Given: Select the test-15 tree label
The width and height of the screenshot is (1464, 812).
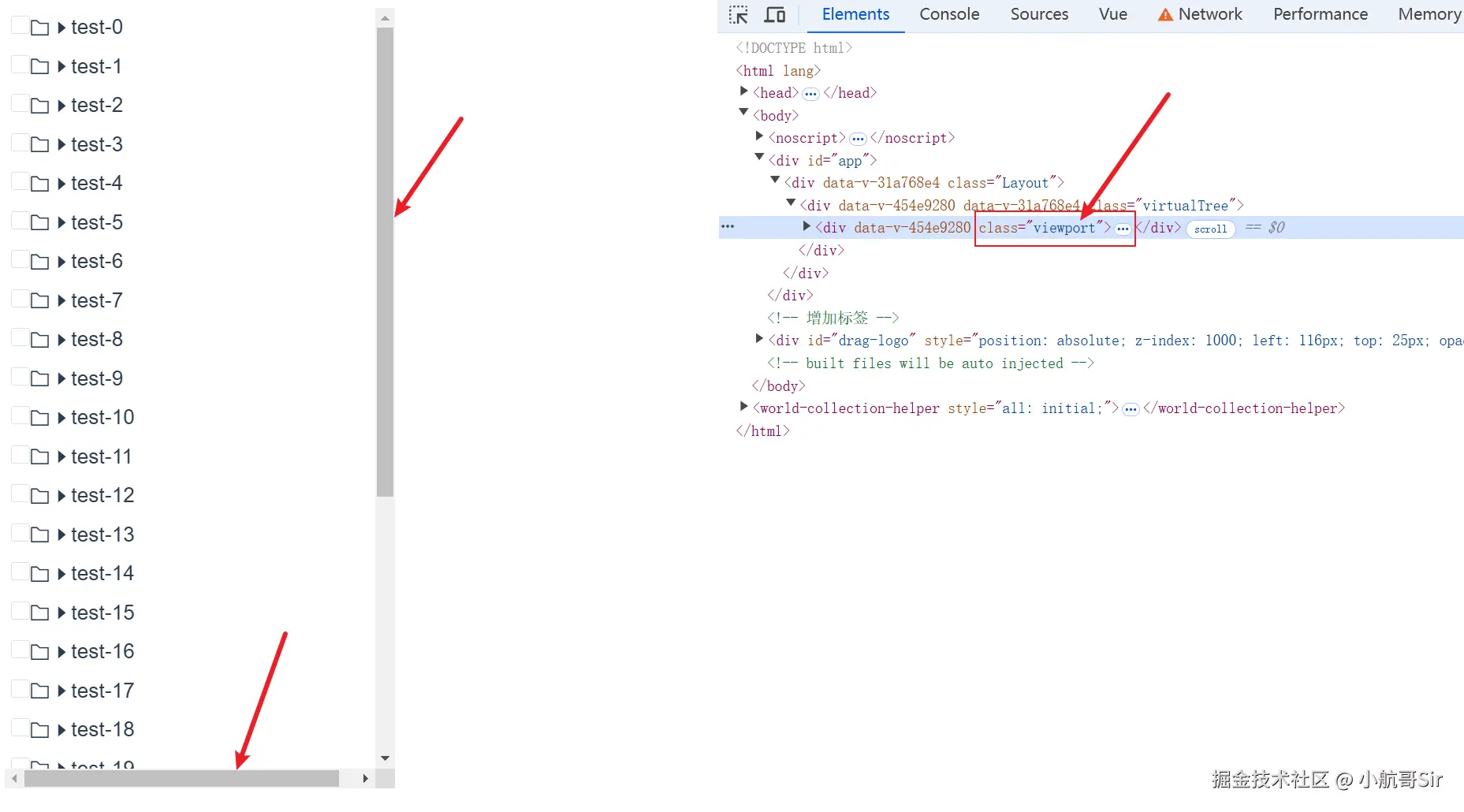Looking at the screenshot, I should tap(102, 613).
